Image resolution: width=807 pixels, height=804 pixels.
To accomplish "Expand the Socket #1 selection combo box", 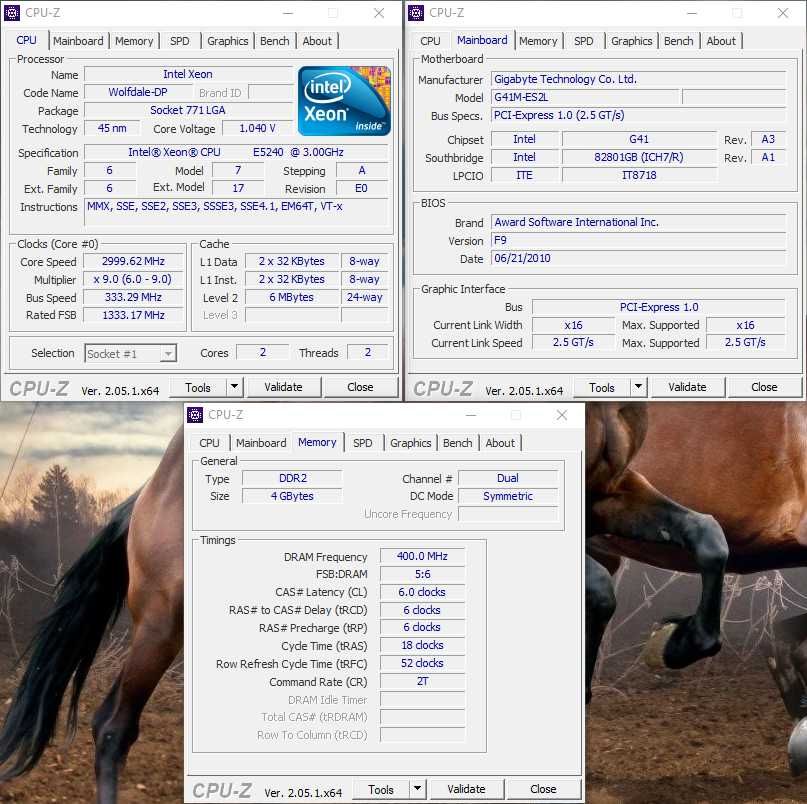I will click(x=168, y=354).
